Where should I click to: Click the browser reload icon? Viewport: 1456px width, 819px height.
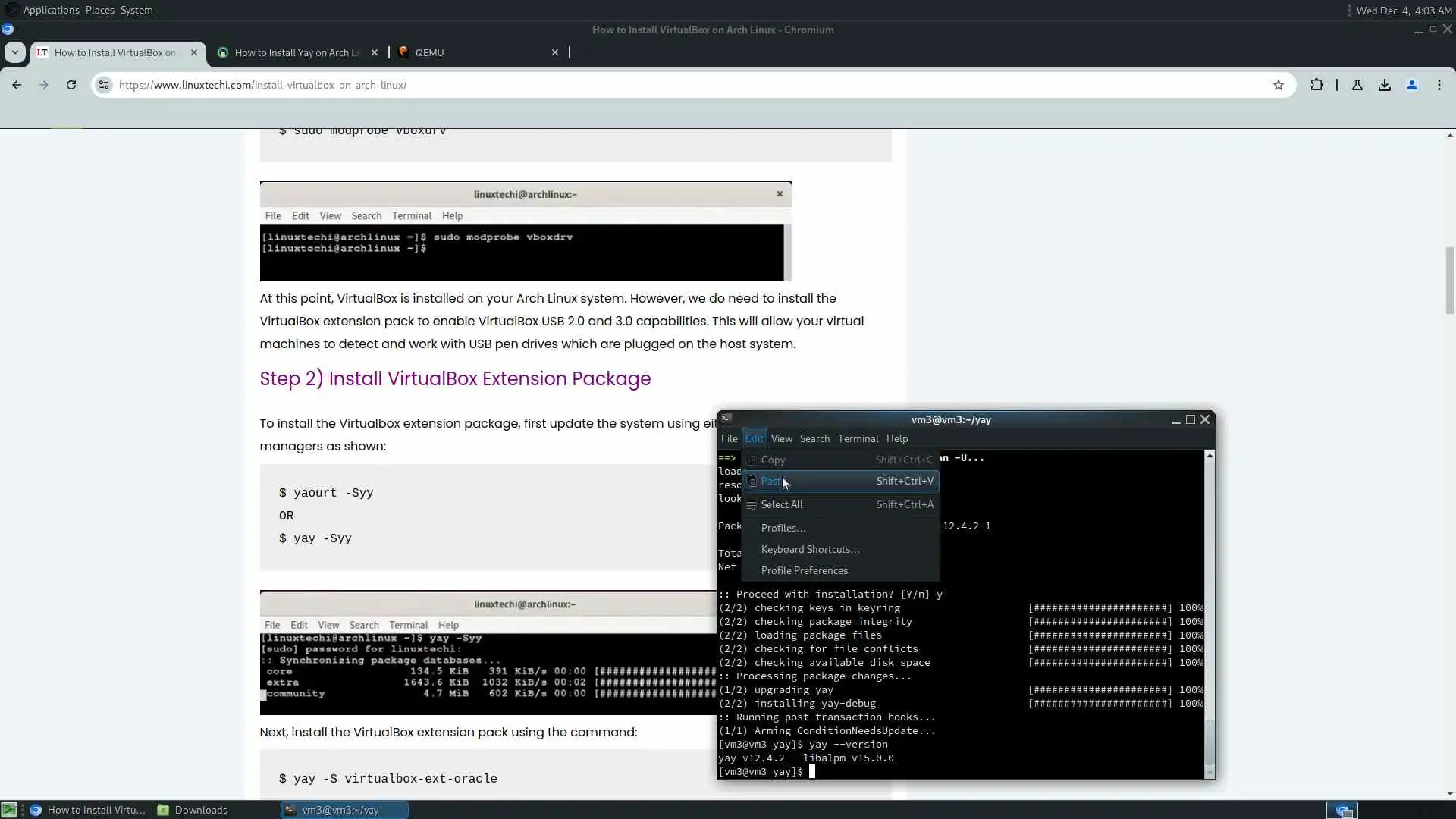coord(71,85)
